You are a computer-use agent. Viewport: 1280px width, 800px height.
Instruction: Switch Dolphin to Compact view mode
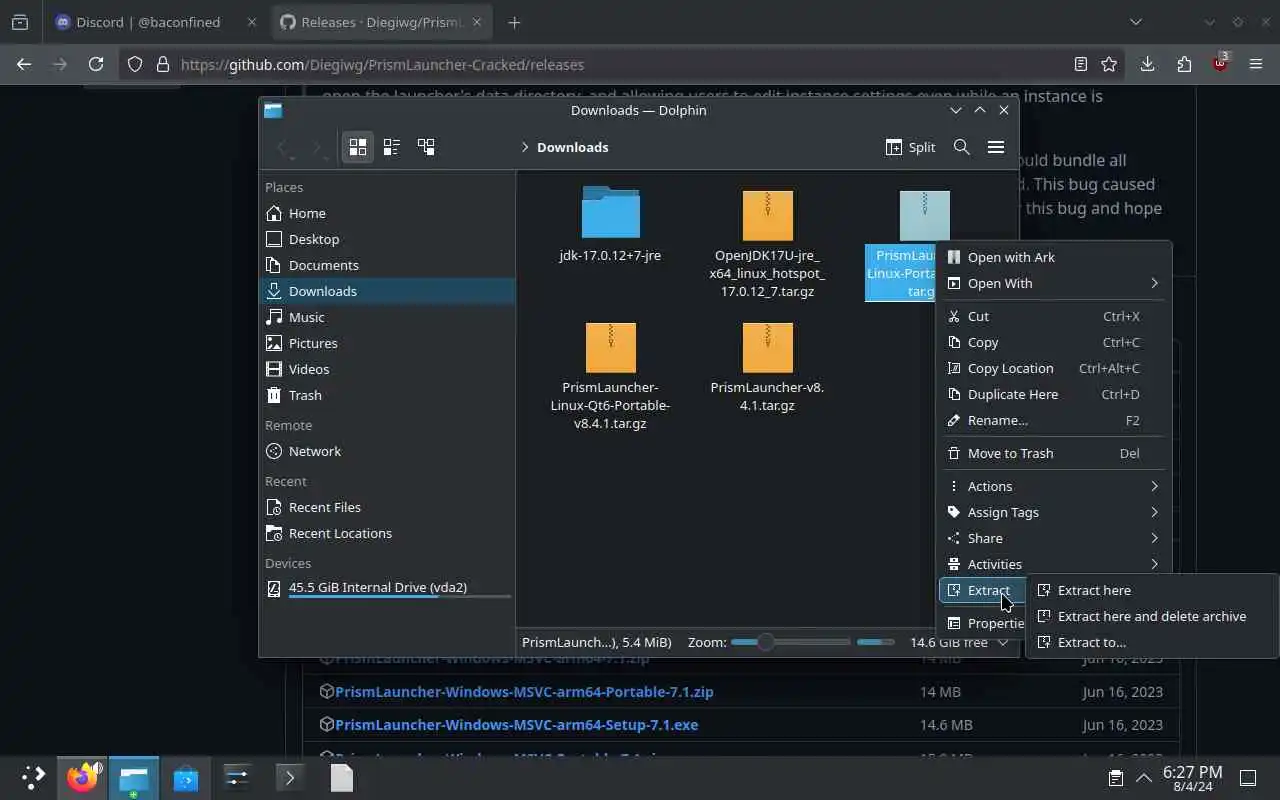pos(392,147)
